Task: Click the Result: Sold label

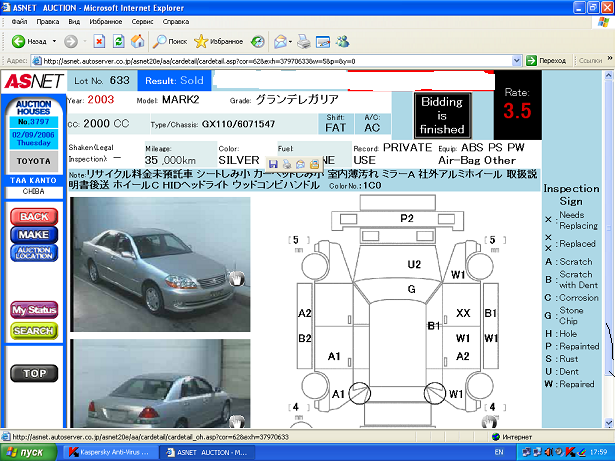Action: point(174,81)
